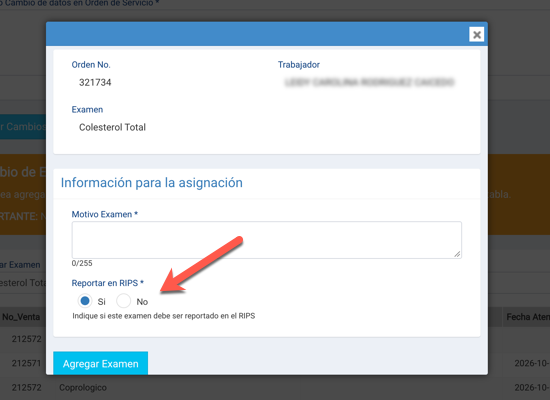The width and height of the screenshot is (550, 400).
Task: Click 212571 in the background table
Action: (26, 363)
